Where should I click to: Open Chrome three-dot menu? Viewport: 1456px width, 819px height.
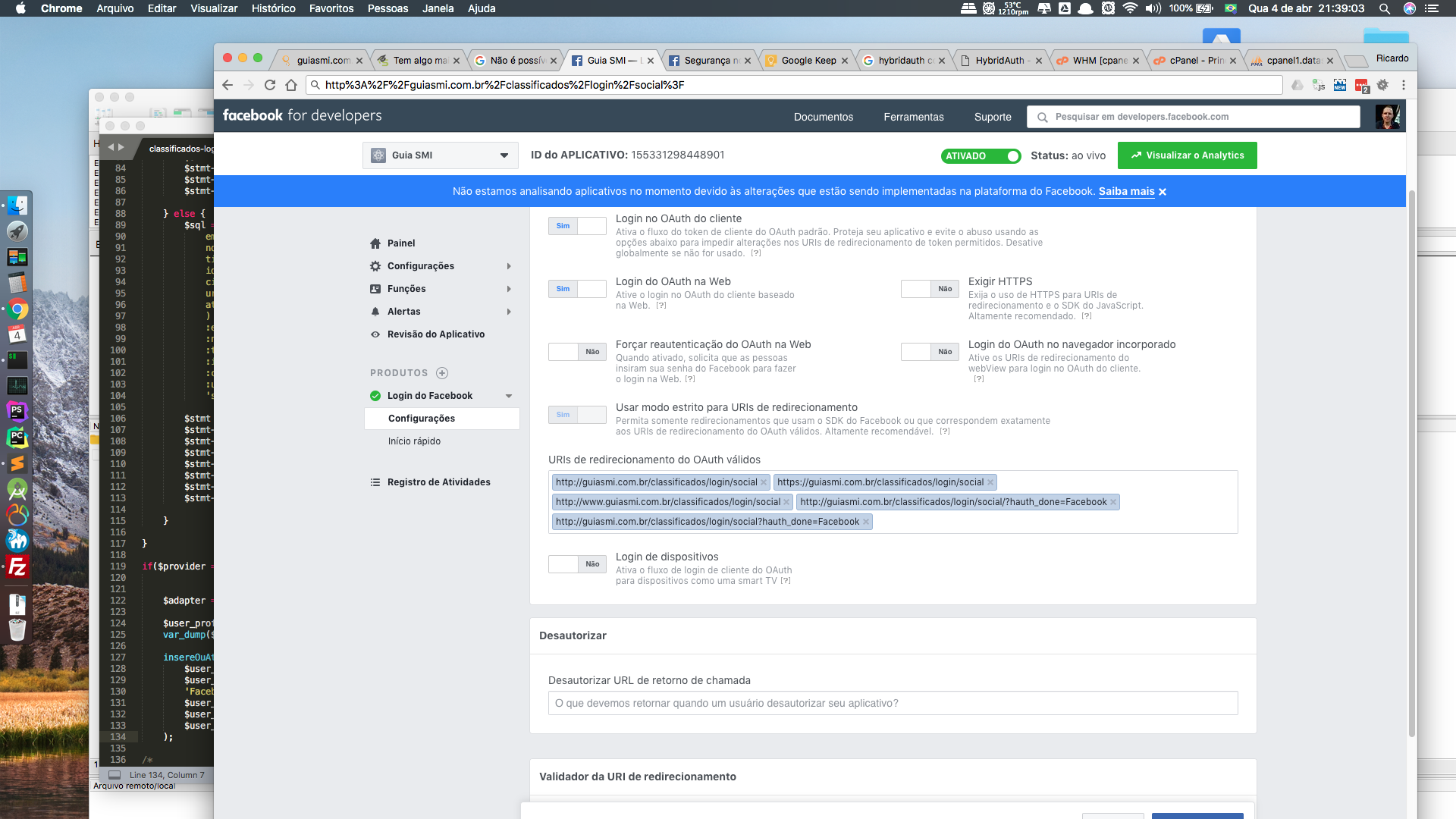tap(1404, 85)
